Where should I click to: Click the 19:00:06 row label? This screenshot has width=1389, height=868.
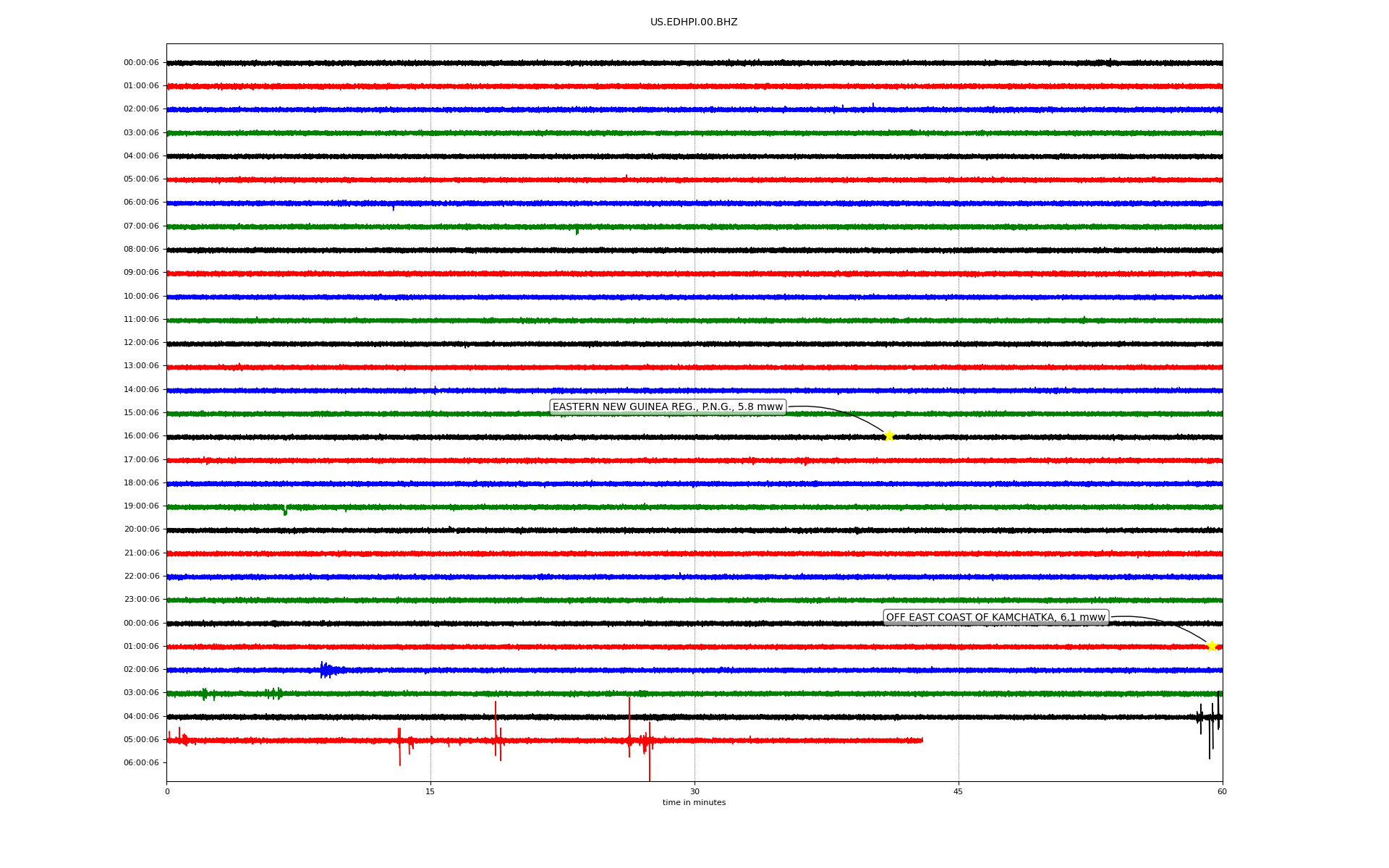(x=141, y=506)
